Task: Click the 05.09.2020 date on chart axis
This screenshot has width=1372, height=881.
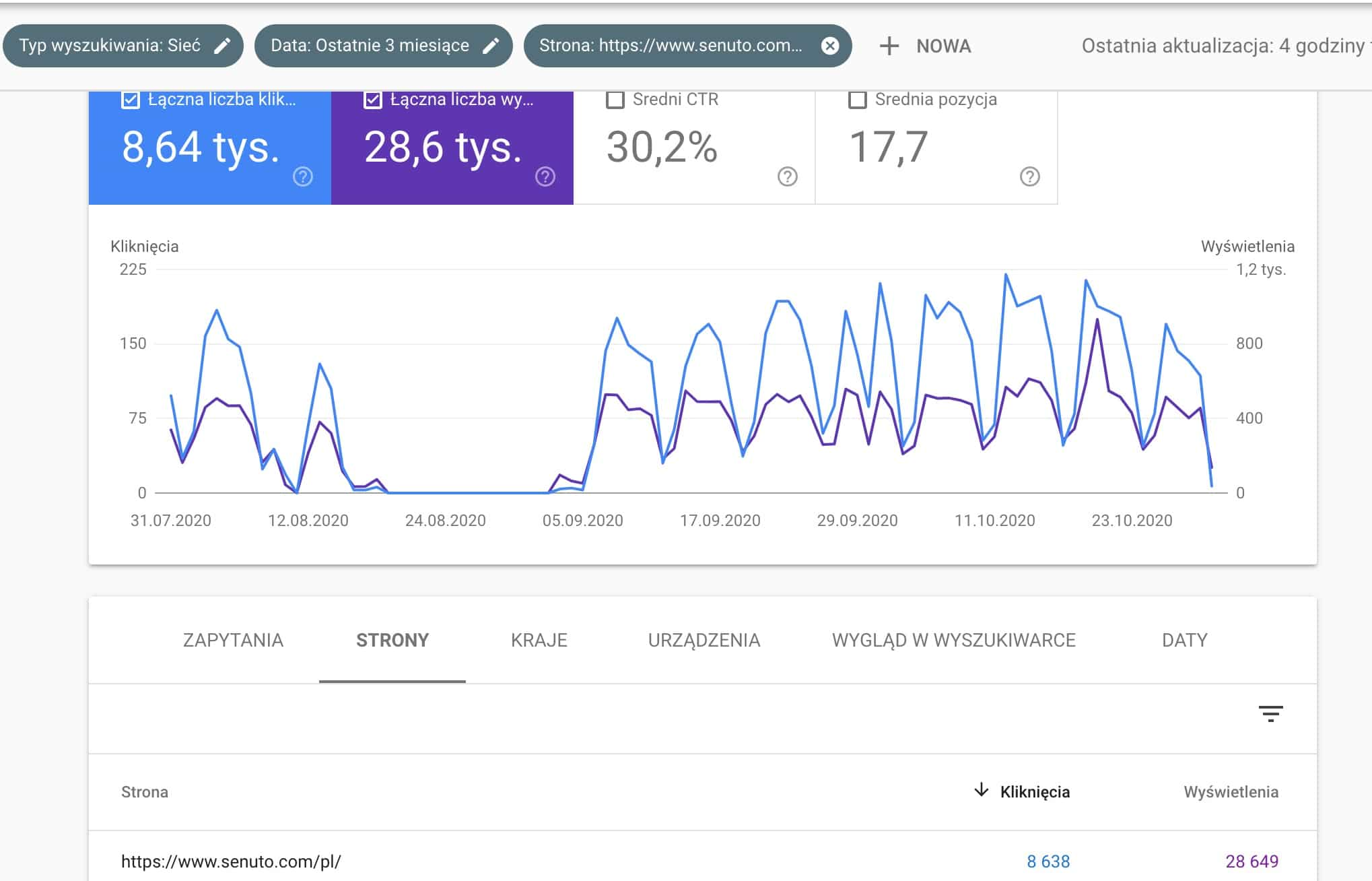Action: pyautogui.click(x=583, y=521)
